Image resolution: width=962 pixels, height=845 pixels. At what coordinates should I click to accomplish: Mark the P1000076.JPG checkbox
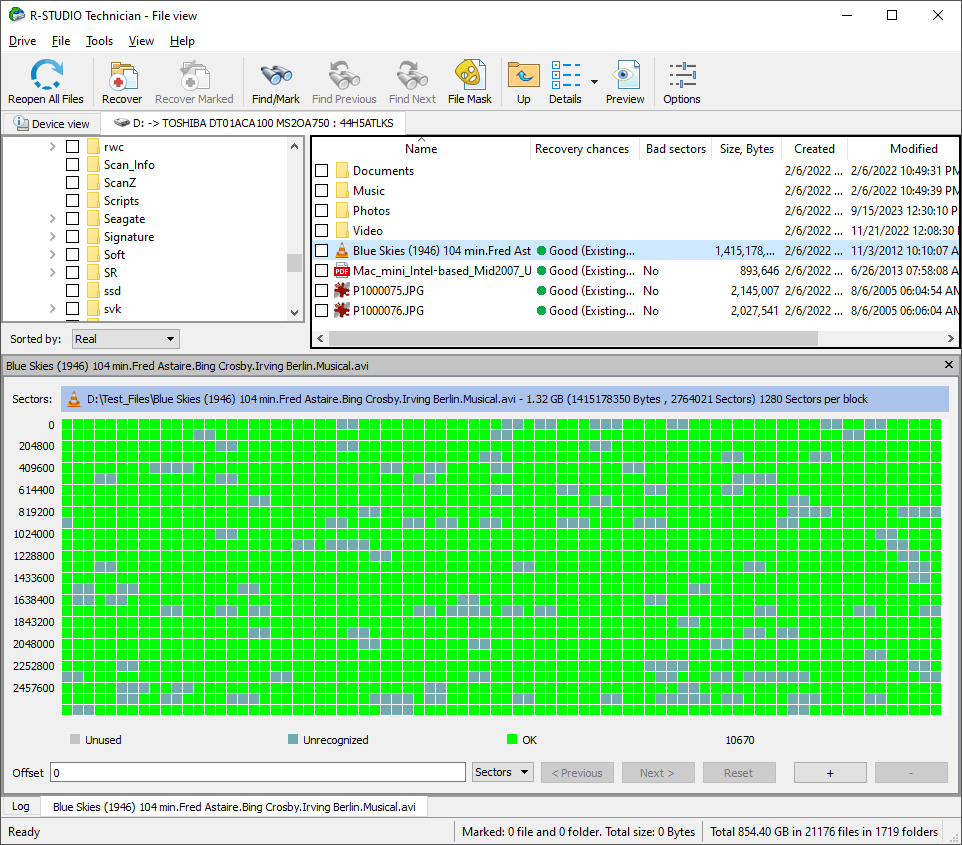pyautogui.click(x=321, y=311)
